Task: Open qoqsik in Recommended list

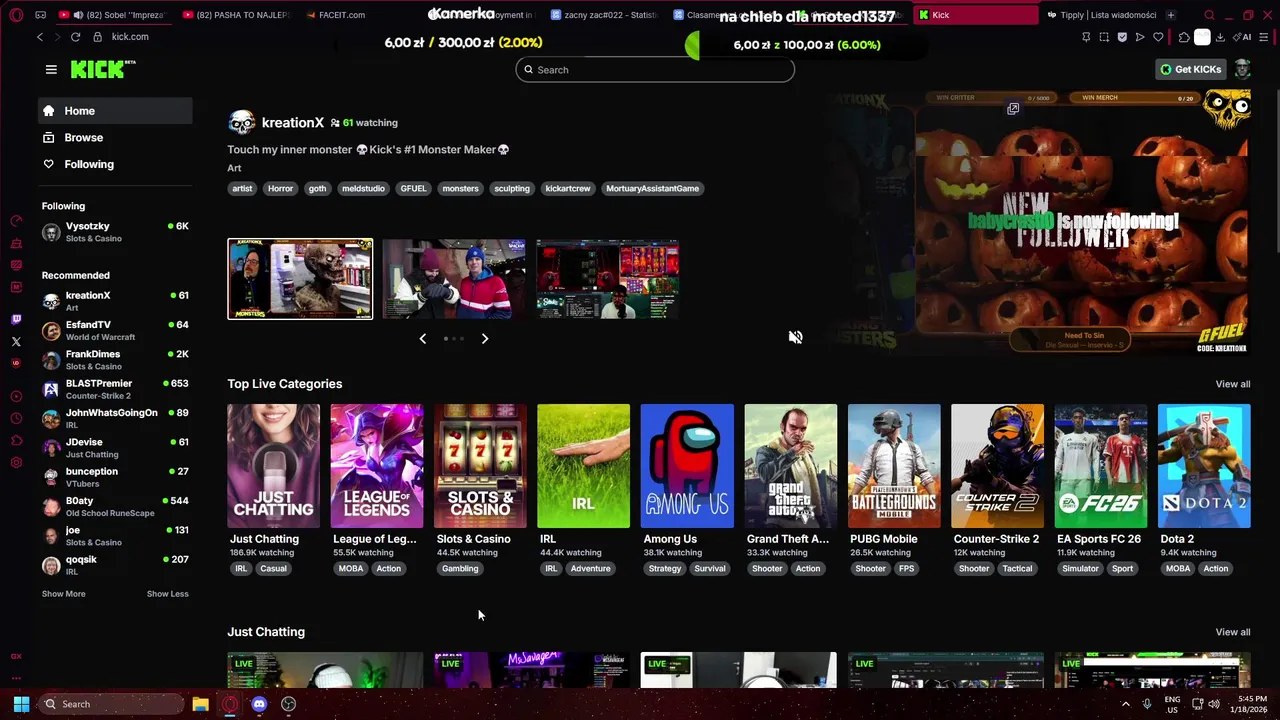Action: (x=115, y=565)
